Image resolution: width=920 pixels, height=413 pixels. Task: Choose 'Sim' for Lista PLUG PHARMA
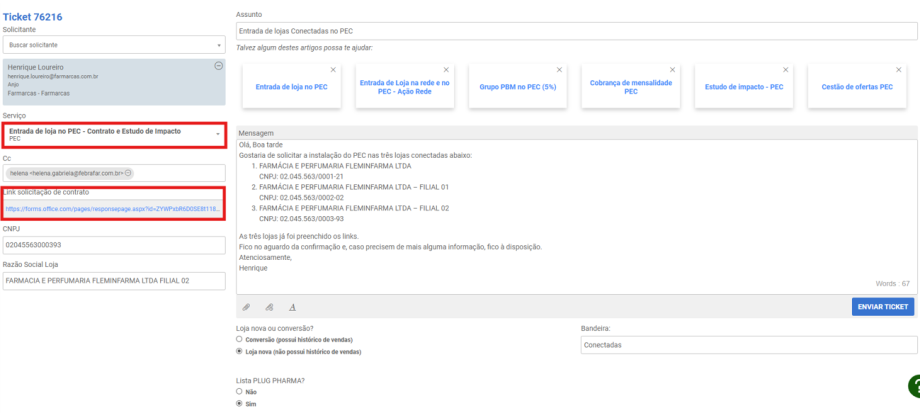point(239,404)
